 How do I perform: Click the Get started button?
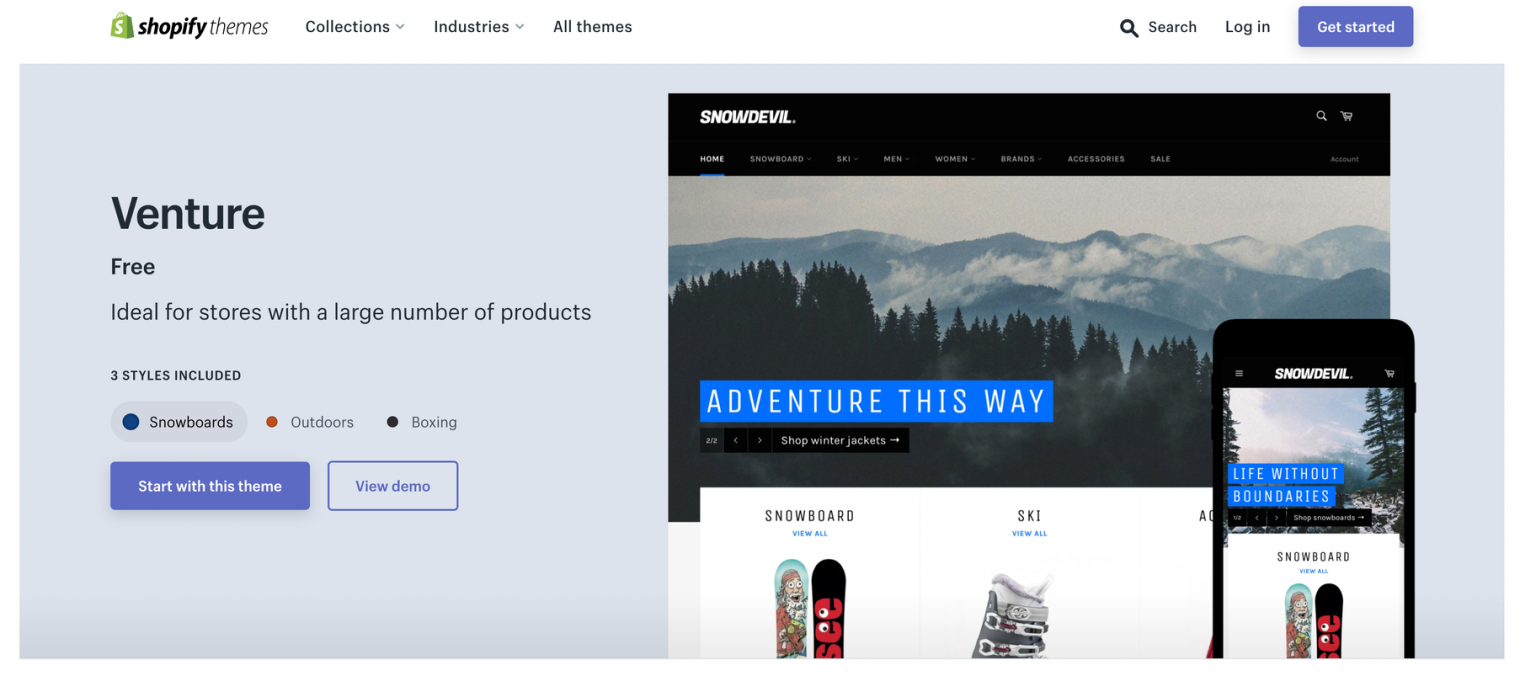click(x=1355, y=27)
